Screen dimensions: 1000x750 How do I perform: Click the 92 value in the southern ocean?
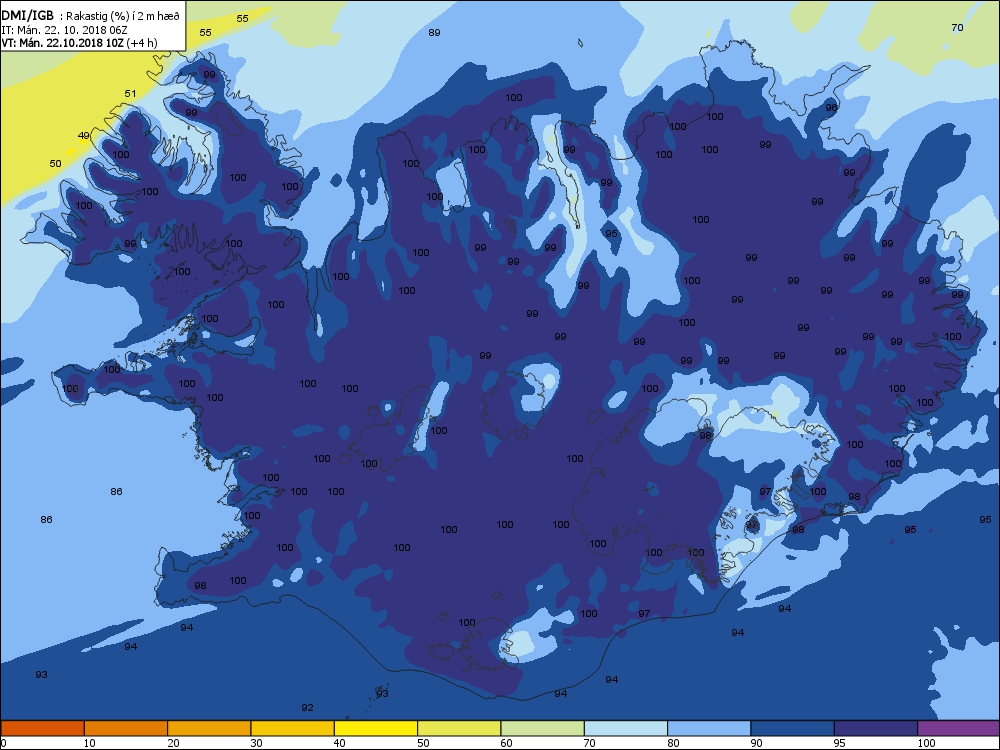307,707
